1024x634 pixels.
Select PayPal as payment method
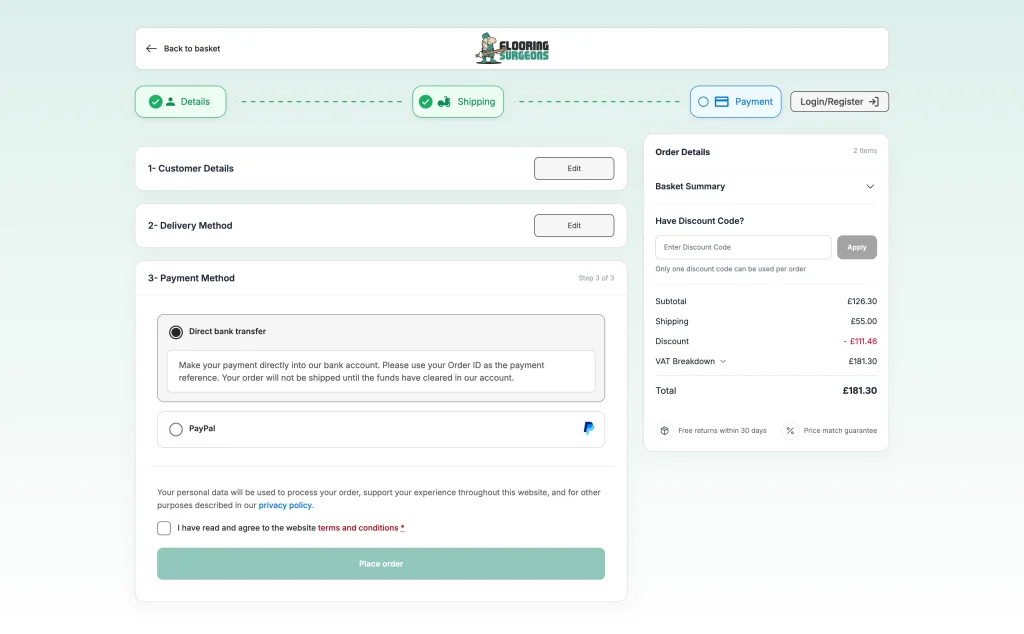point(176,429)
